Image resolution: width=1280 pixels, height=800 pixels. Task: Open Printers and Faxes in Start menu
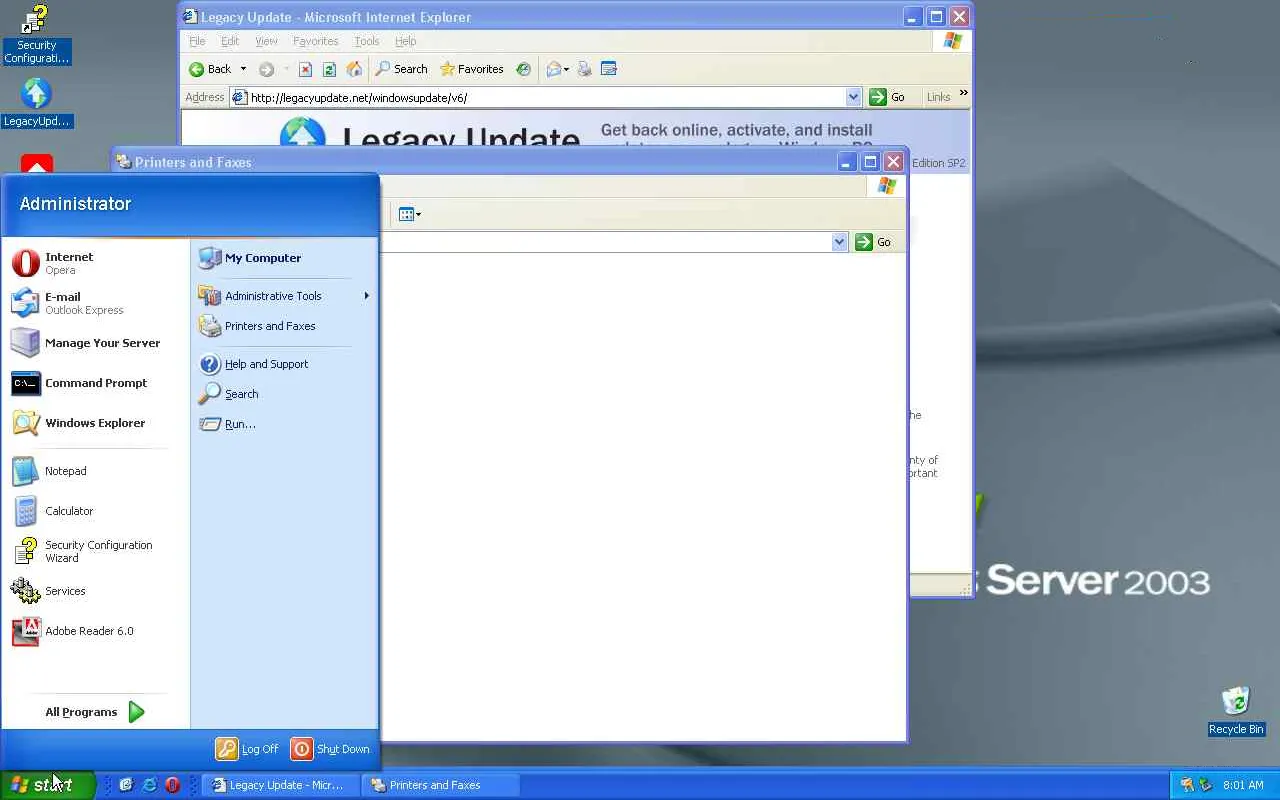284,326
